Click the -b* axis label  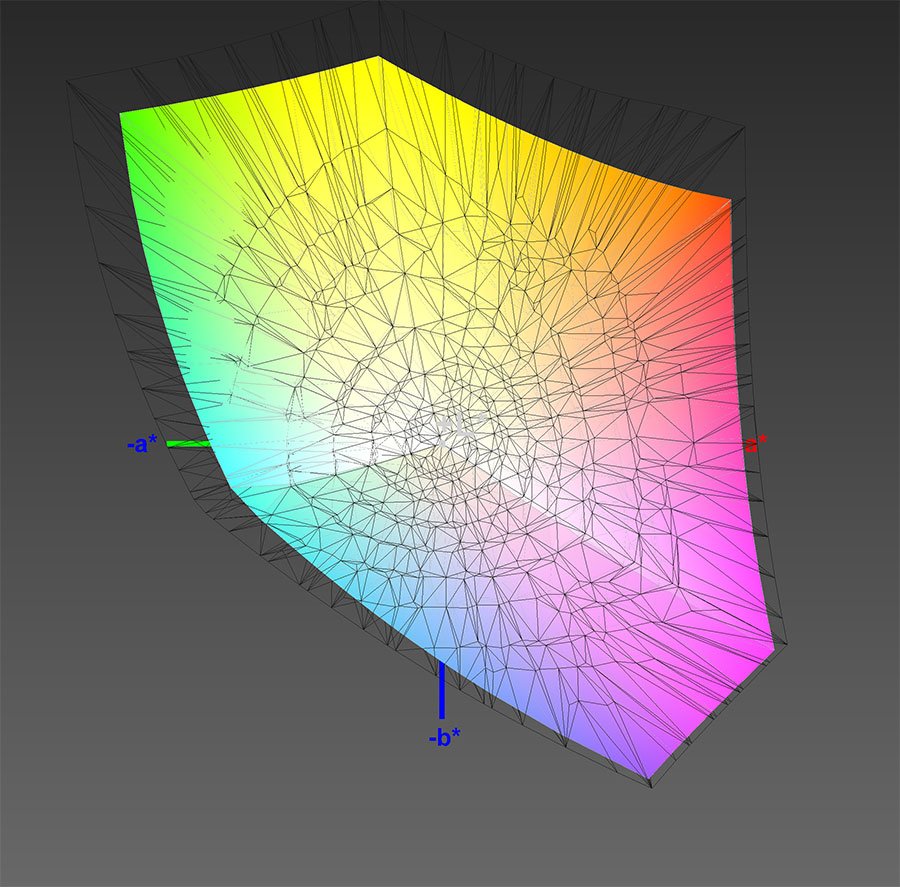[444, 738]
